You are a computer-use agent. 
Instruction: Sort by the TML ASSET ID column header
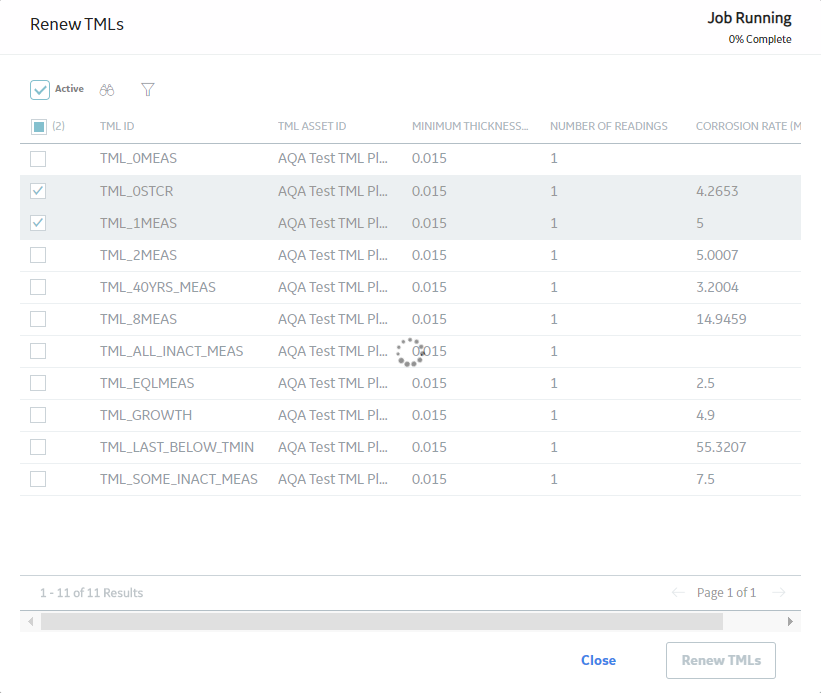312,126
